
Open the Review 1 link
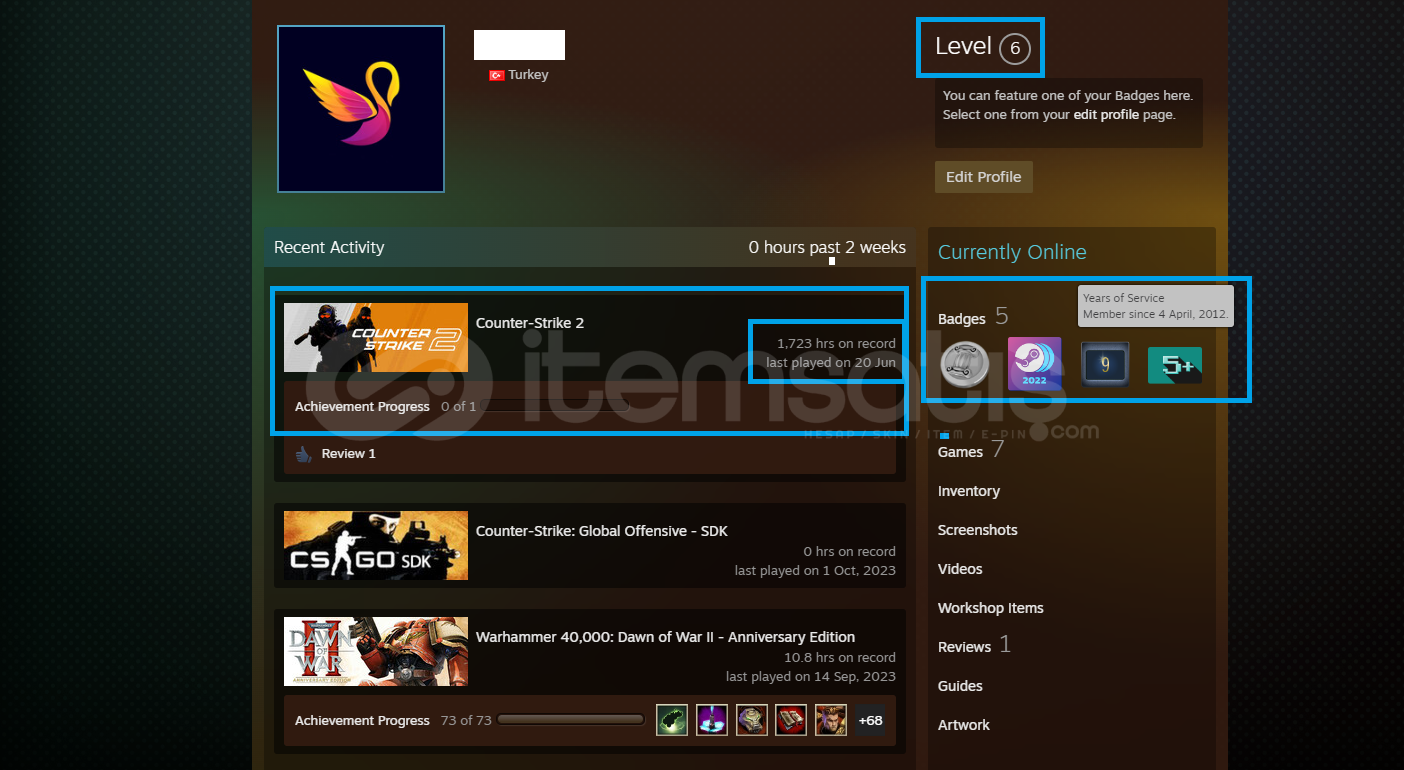pos(349,454)
